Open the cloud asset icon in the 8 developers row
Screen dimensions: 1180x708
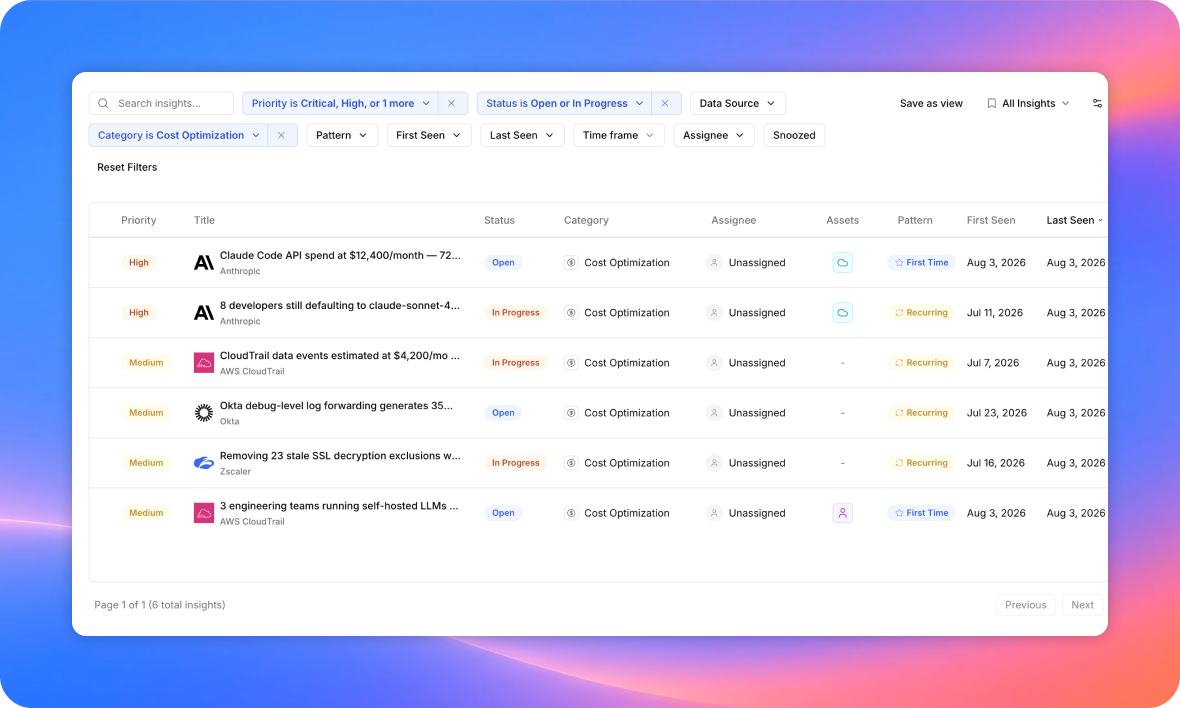pyautogui.click(x=843, y=312)
